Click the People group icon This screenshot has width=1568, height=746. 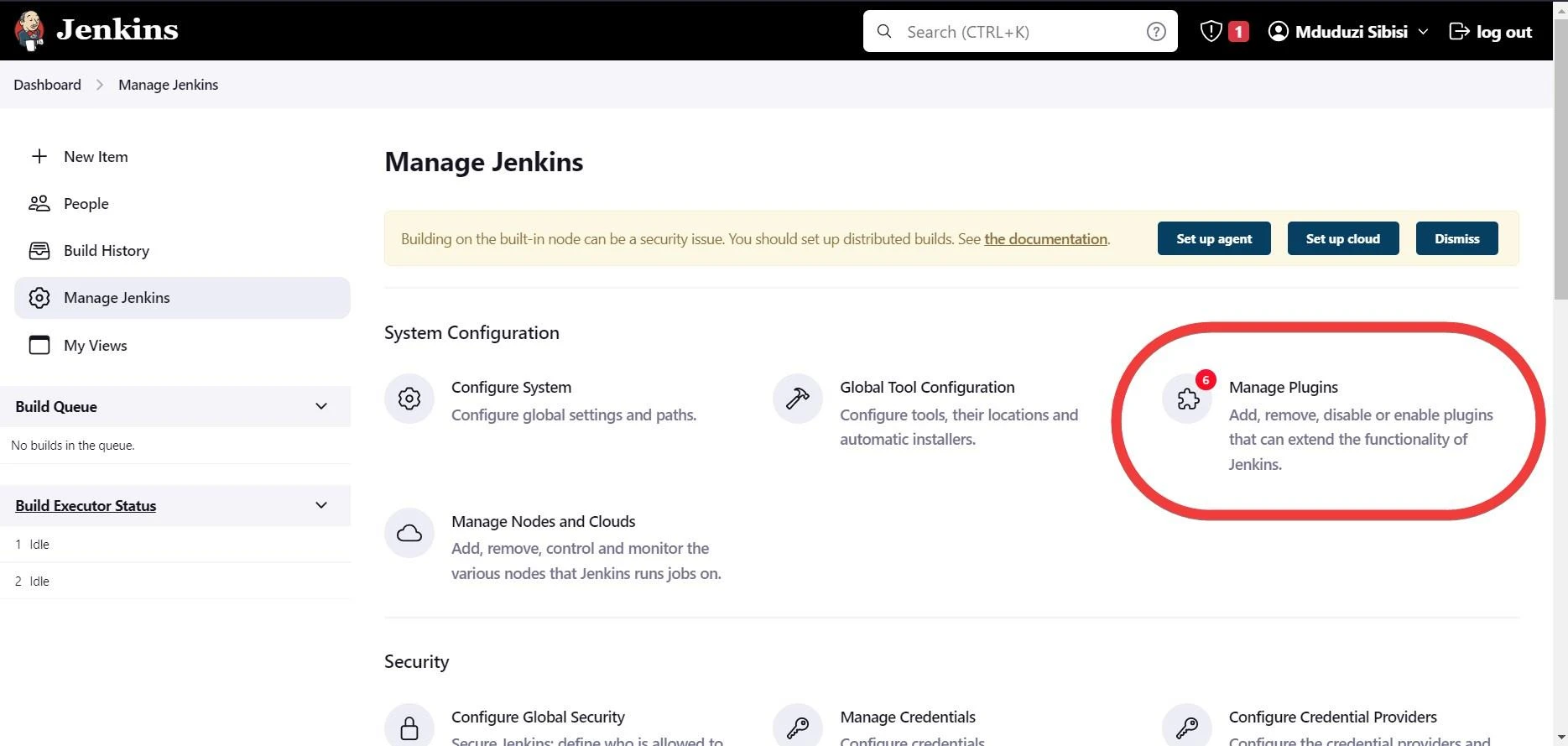coord(39,204)
